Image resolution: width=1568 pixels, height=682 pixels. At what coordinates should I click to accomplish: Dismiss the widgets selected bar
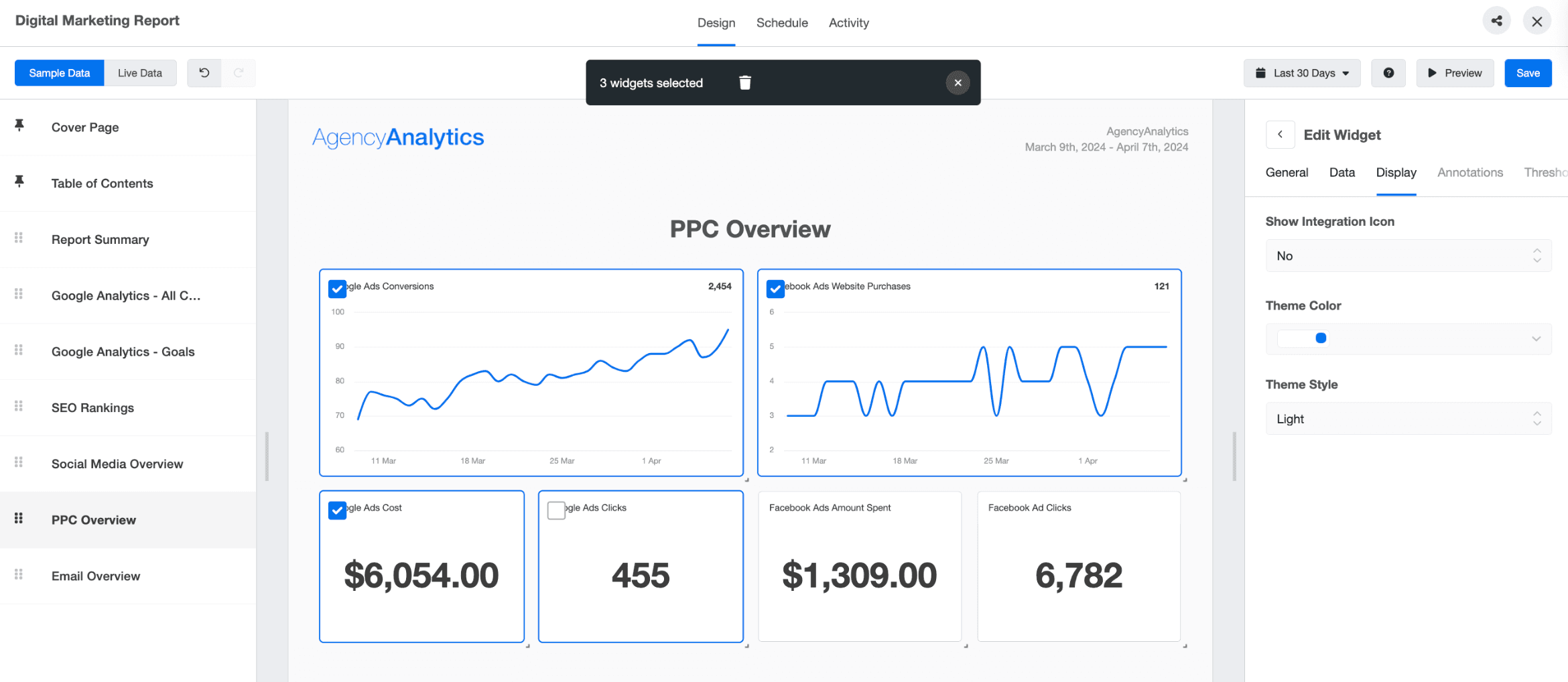coord(958,82)
